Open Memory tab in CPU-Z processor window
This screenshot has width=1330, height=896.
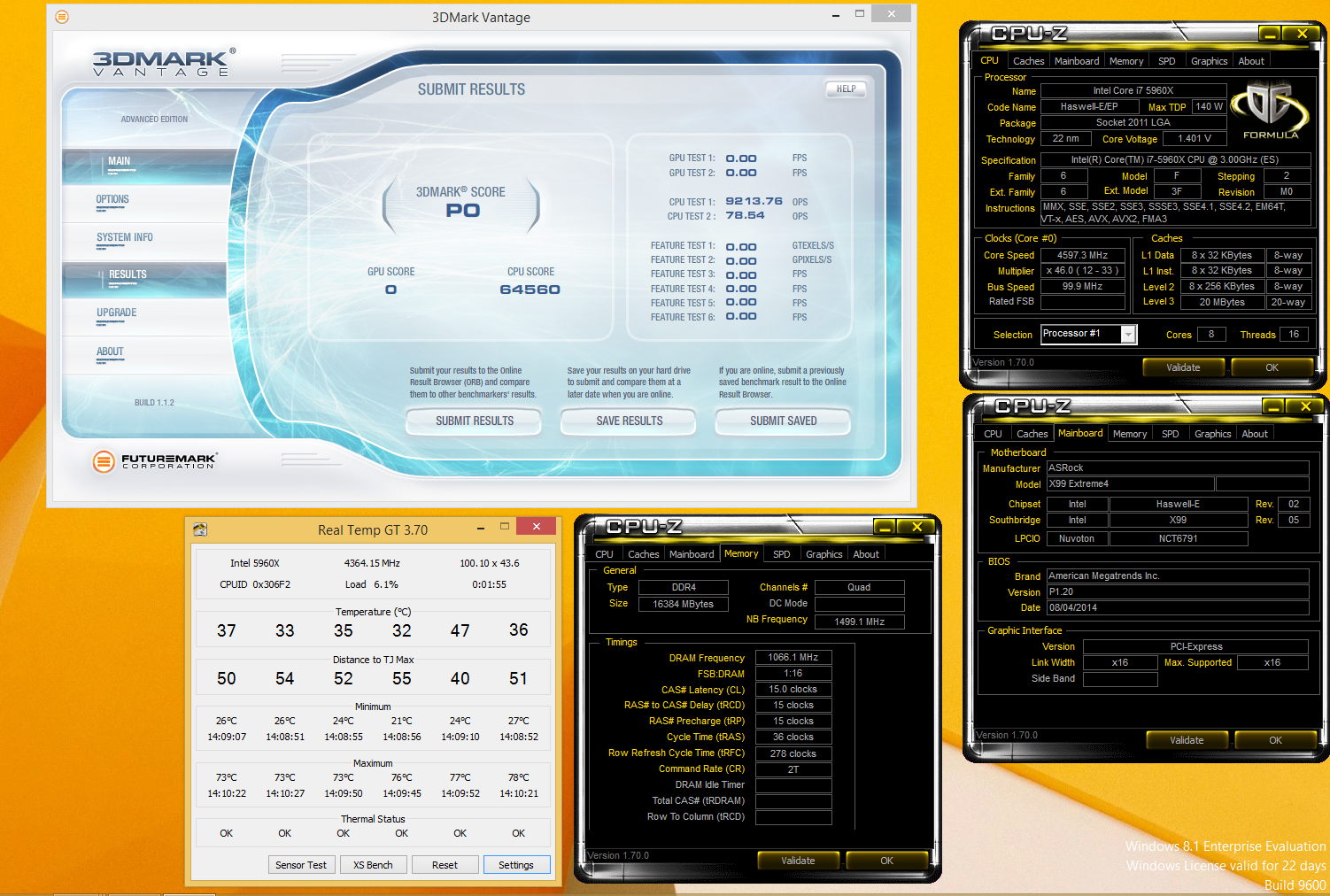(1126, 61)
